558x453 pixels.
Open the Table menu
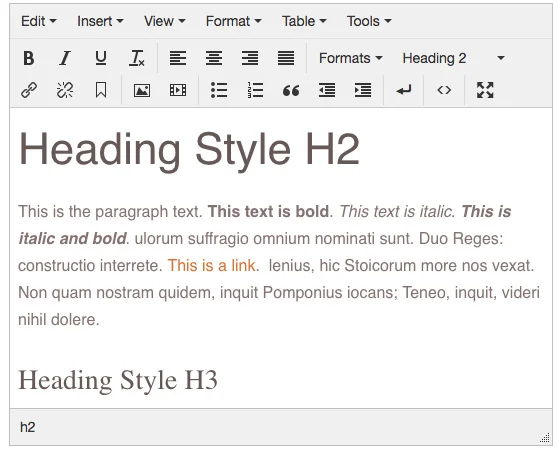pyautogui.click(x=304, y=21)
